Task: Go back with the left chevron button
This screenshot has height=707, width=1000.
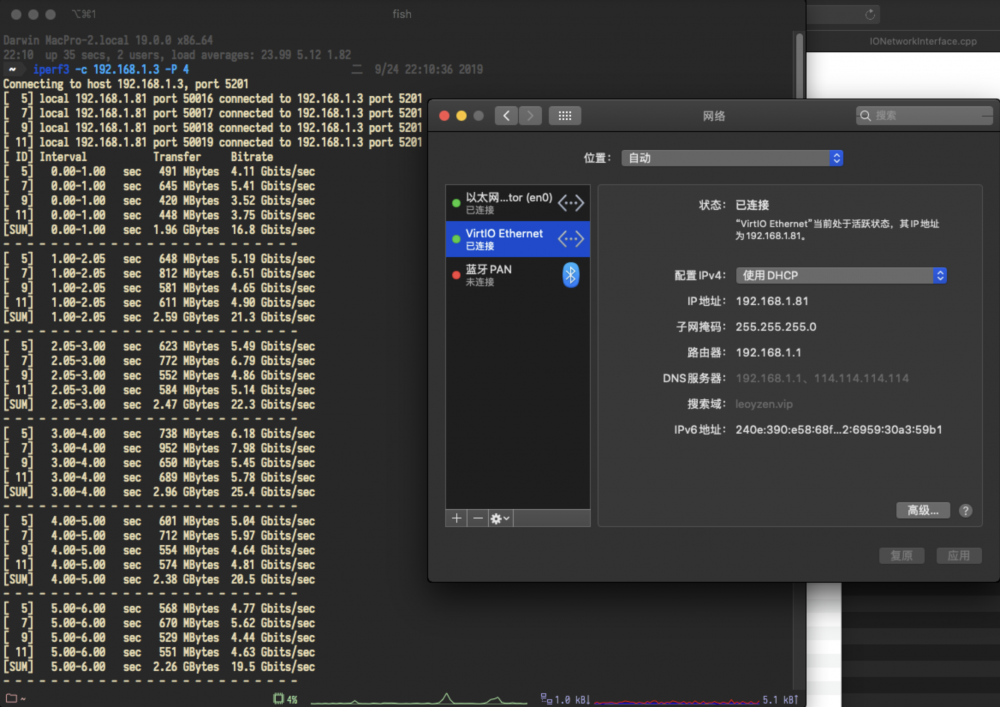Action: click(506, 115)
